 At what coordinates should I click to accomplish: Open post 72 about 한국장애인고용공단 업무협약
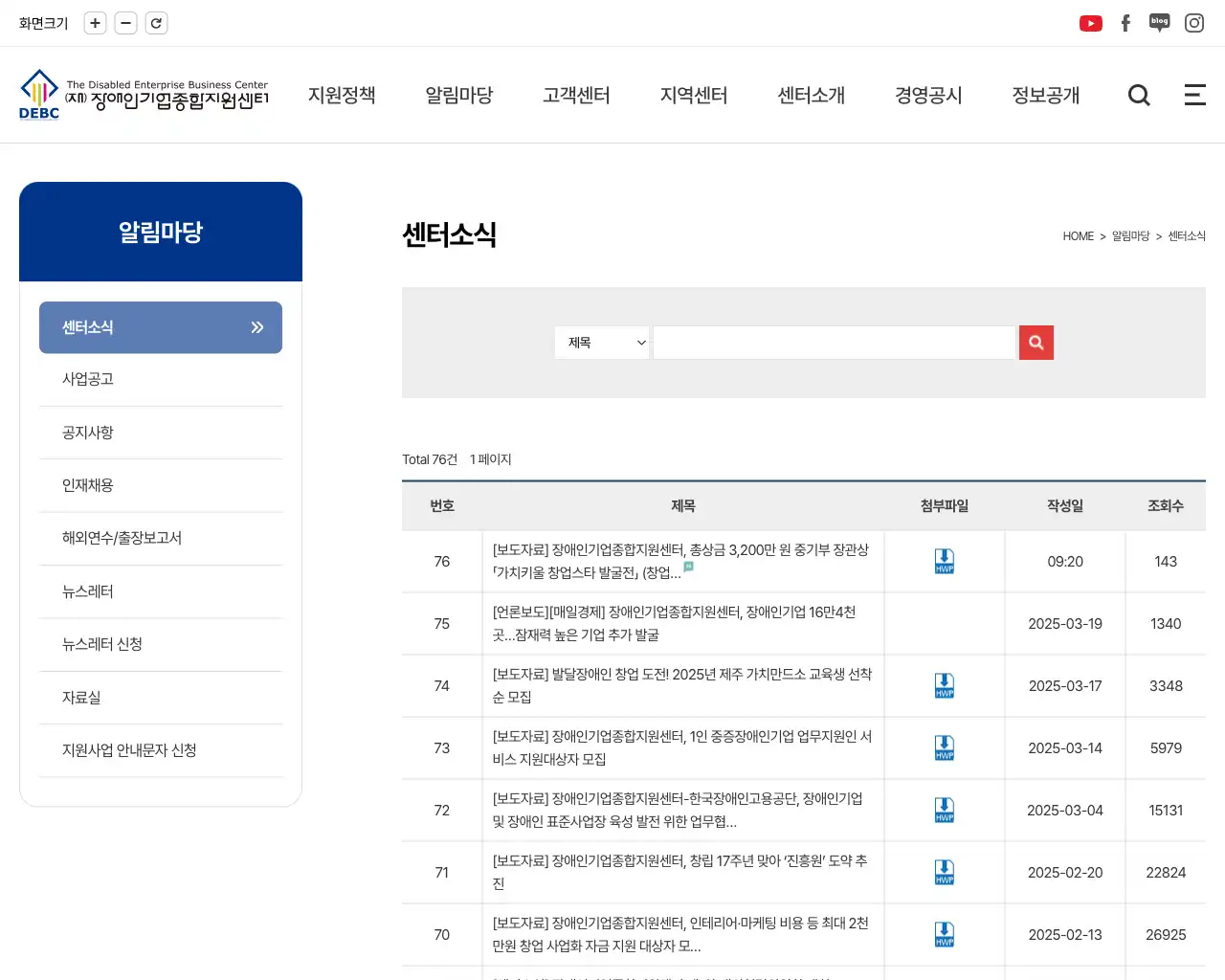pyautogui.click(x=678, y=811)
